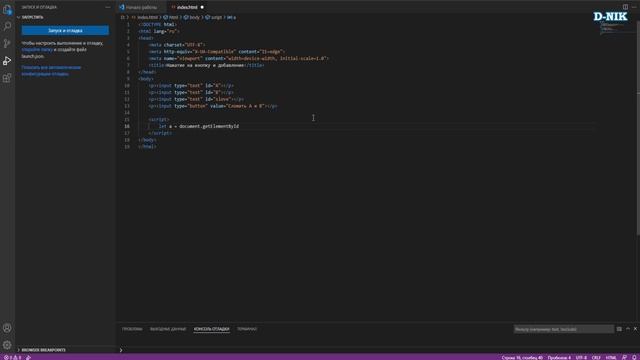This screenshot has height=360, width=640.
Task: Click script in the breadcrumb path
Action: pos(213,18)
